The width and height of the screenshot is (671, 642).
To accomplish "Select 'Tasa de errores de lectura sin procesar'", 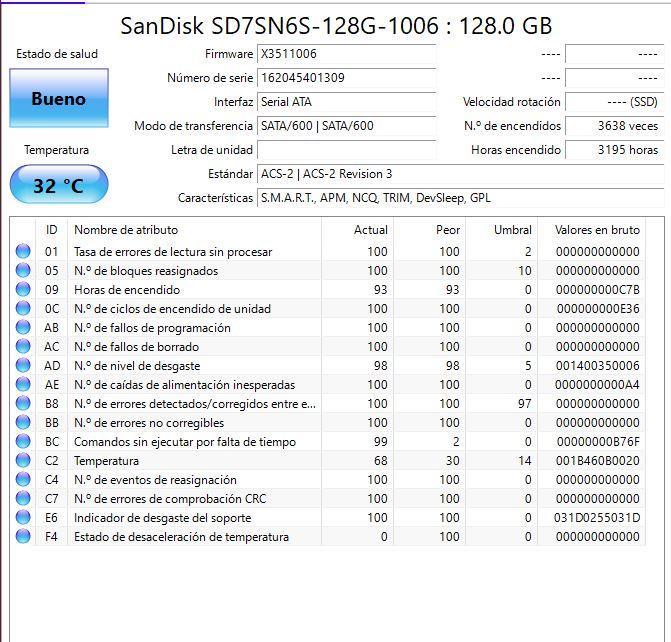I will [173, 252].
